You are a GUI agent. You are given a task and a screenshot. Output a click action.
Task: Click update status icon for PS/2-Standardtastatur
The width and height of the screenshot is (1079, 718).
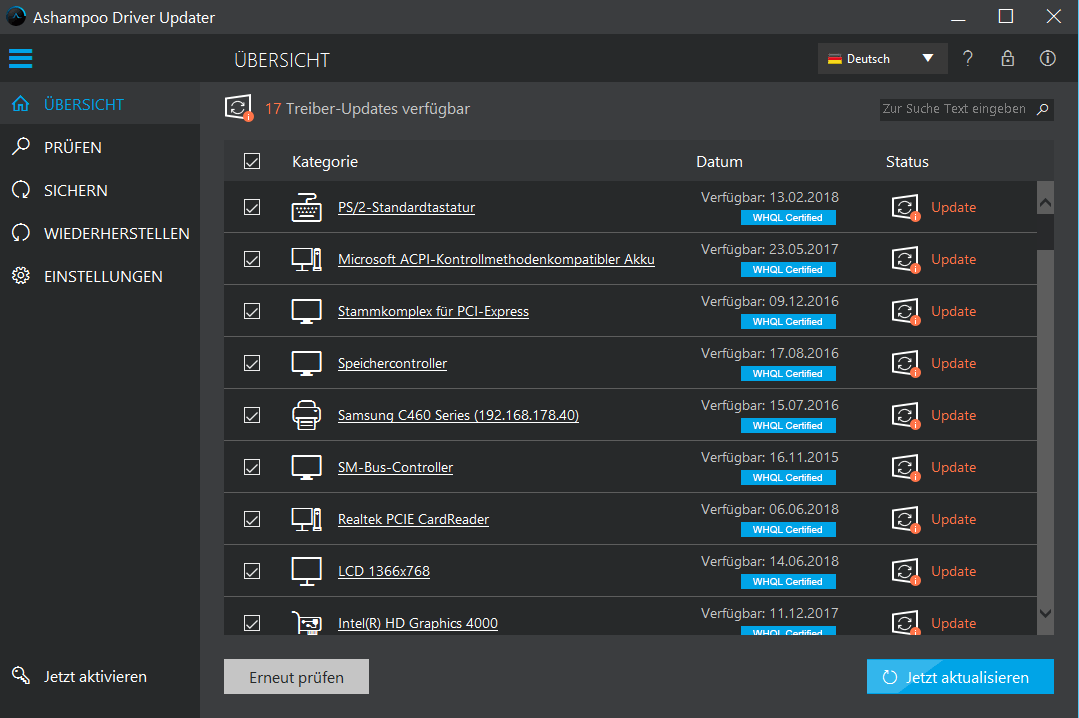tap(906, 207)
